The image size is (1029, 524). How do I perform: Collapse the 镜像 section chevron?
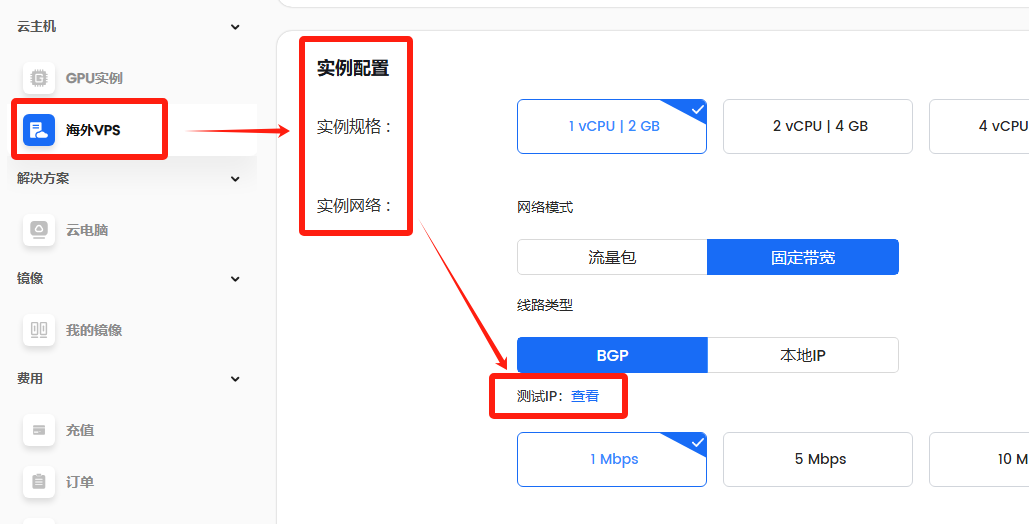coord(236,279)
